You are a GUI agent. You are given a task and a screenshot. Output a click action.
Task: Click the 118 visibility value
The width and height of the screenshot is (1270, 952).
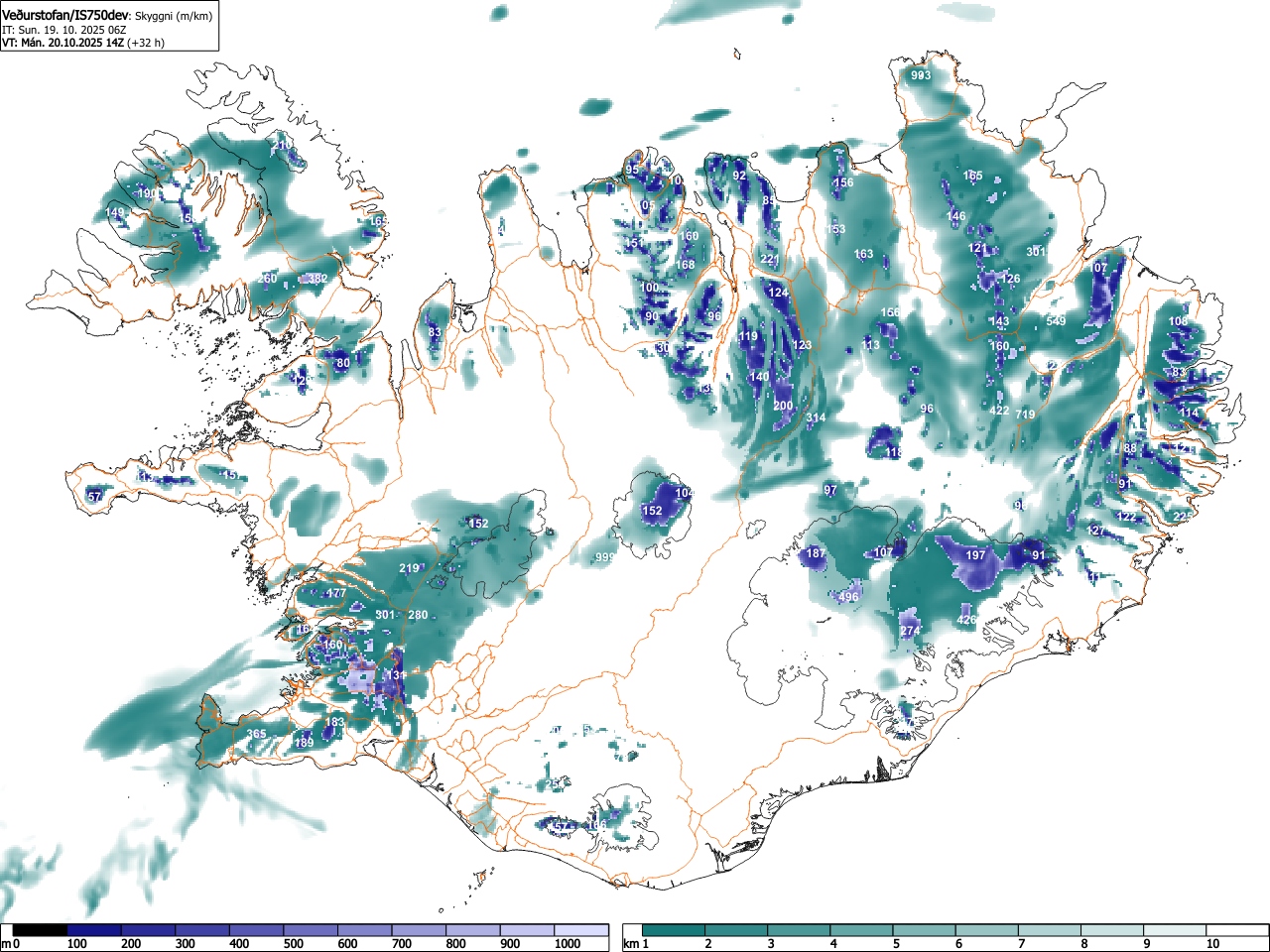click(894, 452)
